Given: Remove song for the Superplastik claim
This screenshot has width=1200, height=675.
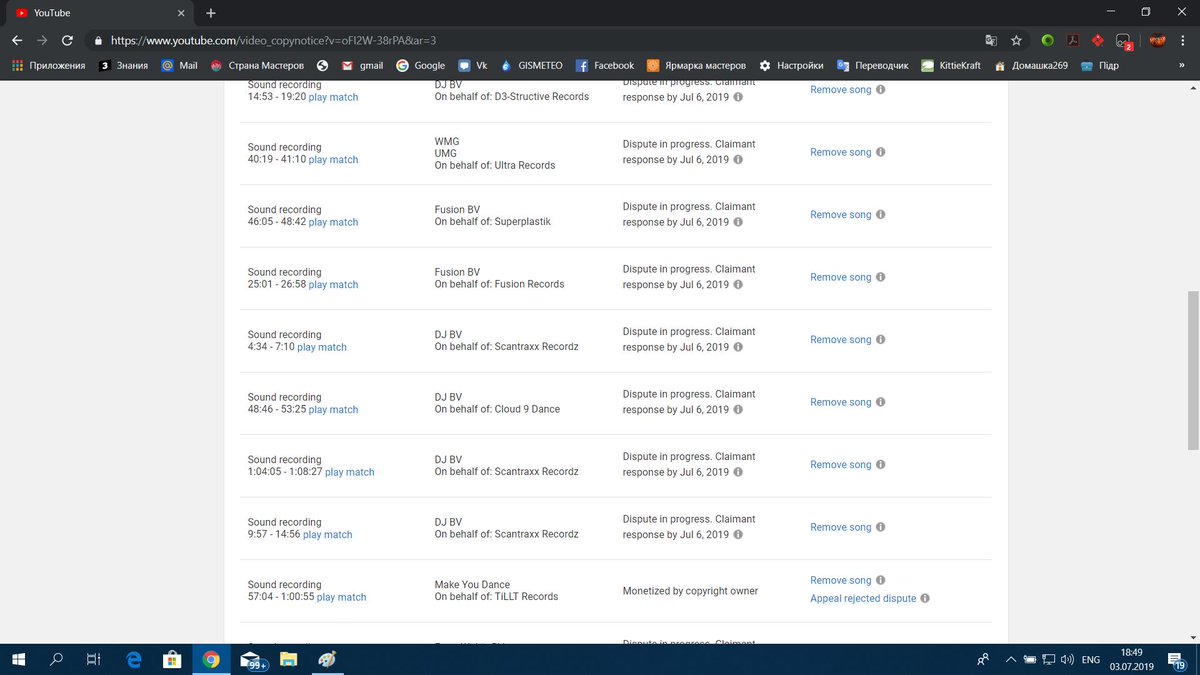Looking at the screenshot, I should (841, 215).
